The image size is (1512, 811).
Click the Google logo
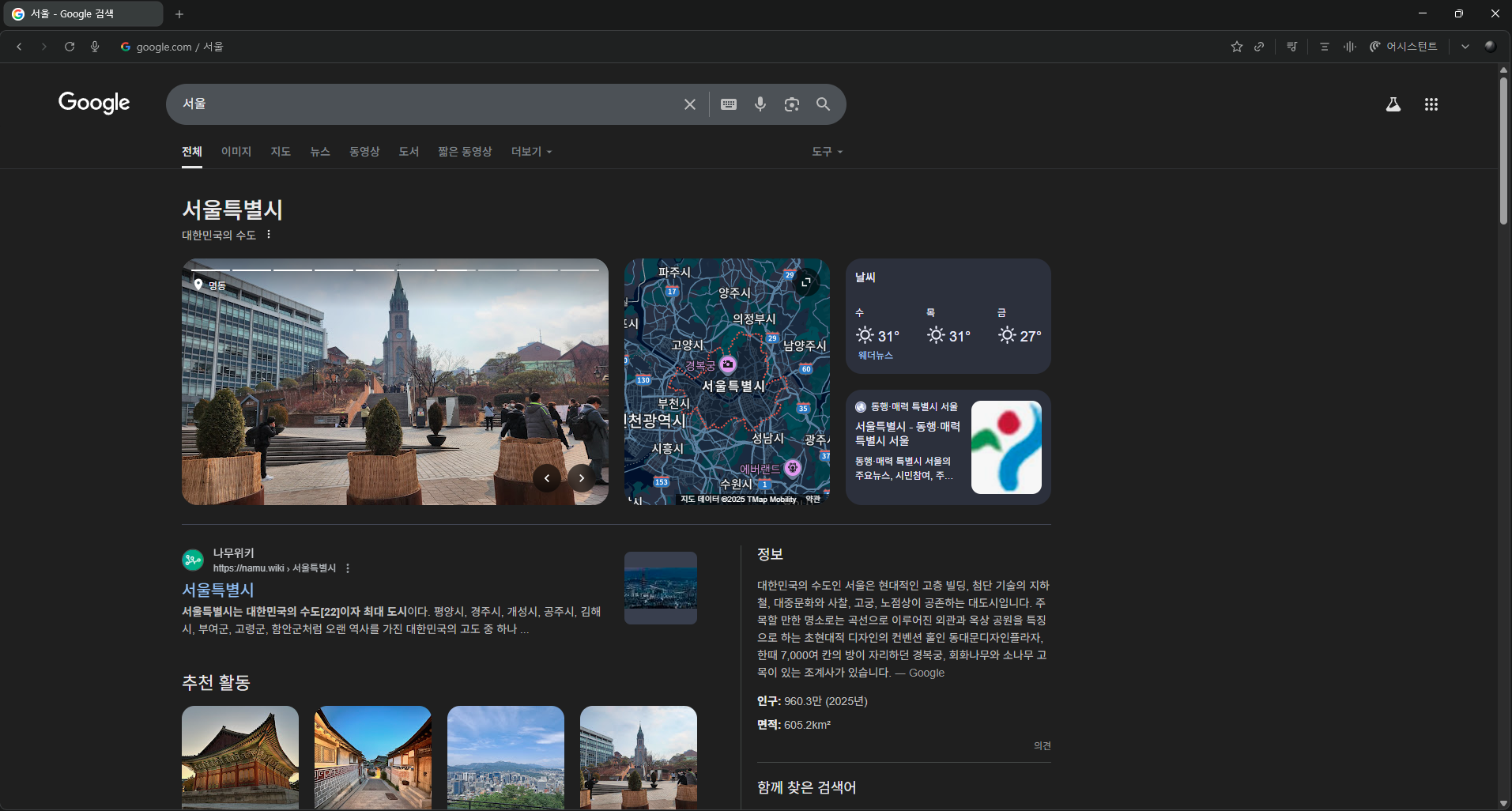(94, 103)
